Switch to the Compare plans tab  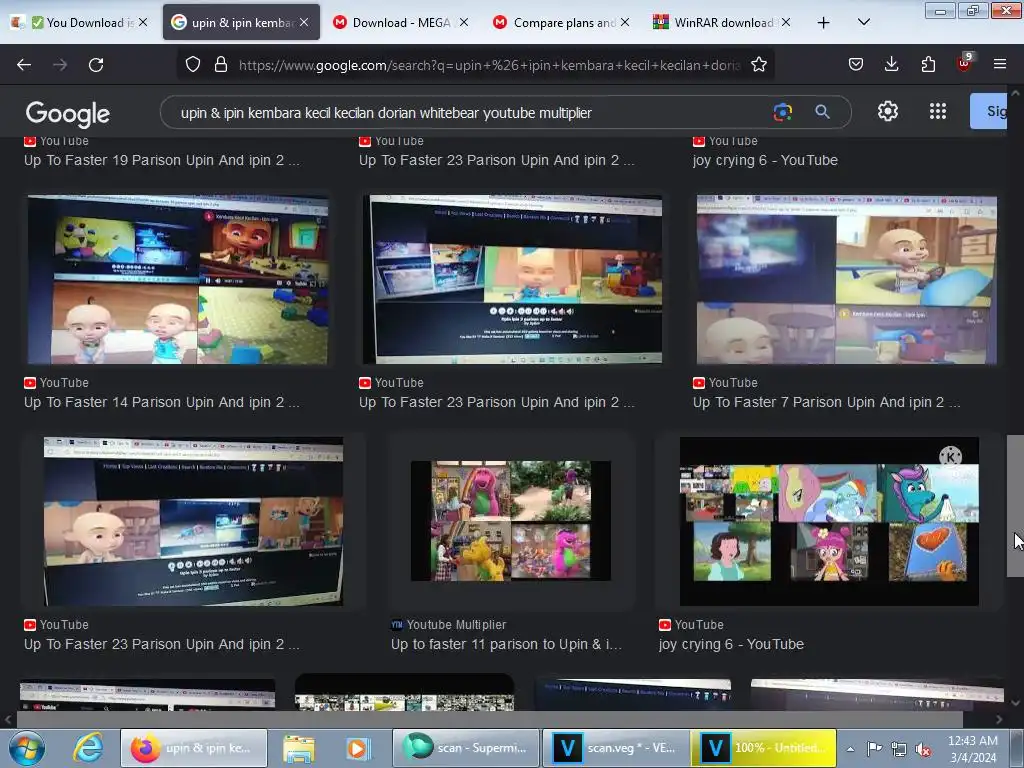(561, 22)
